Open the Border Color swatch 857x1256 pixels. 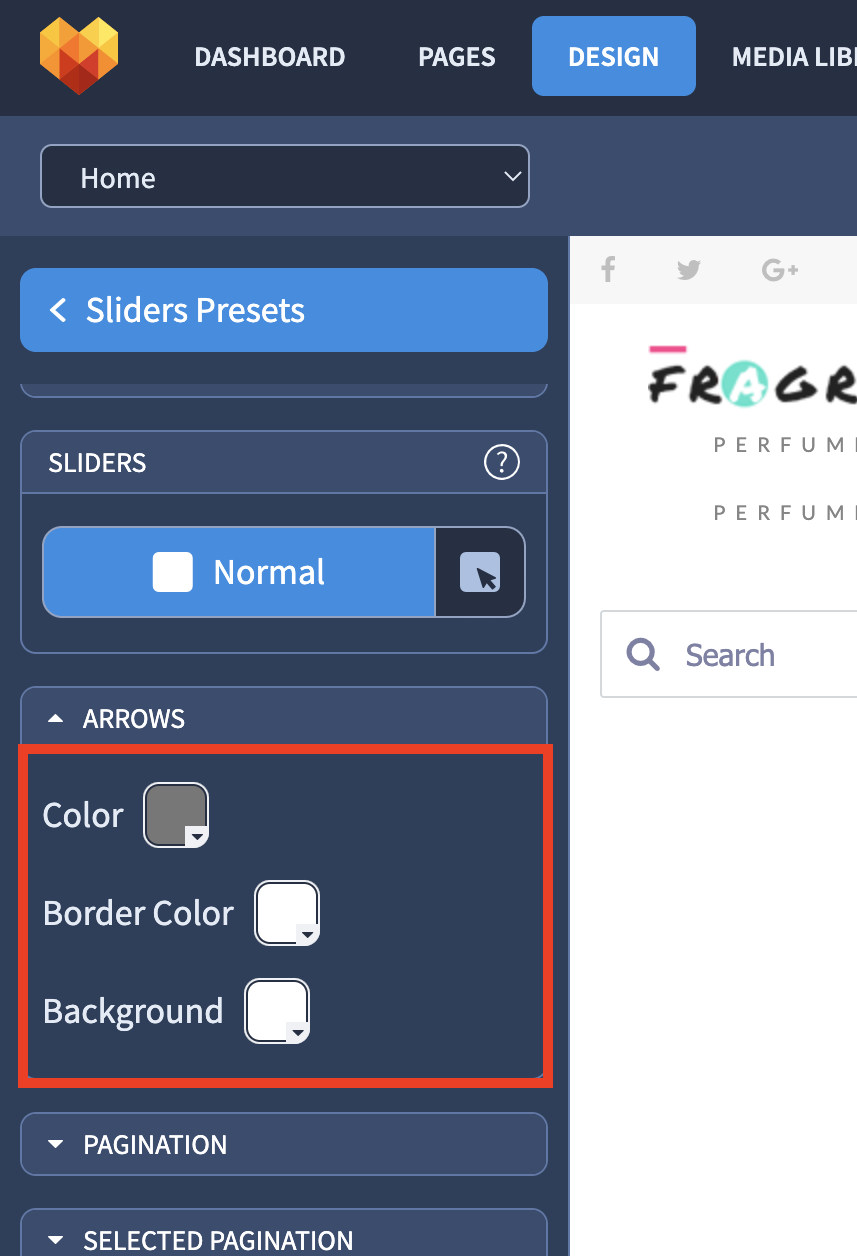[x=288, y=913]
